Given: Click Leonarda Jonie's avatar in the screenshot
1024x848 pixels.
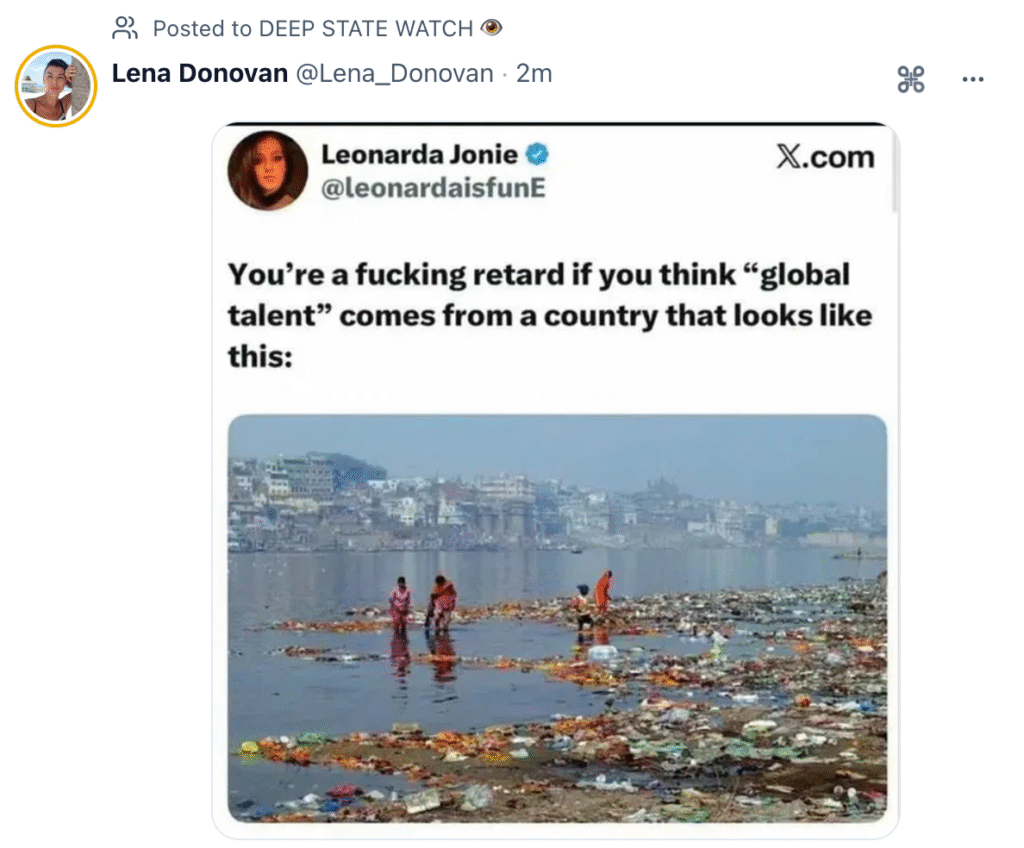Looking at the screenshot, I should point(267,170).
